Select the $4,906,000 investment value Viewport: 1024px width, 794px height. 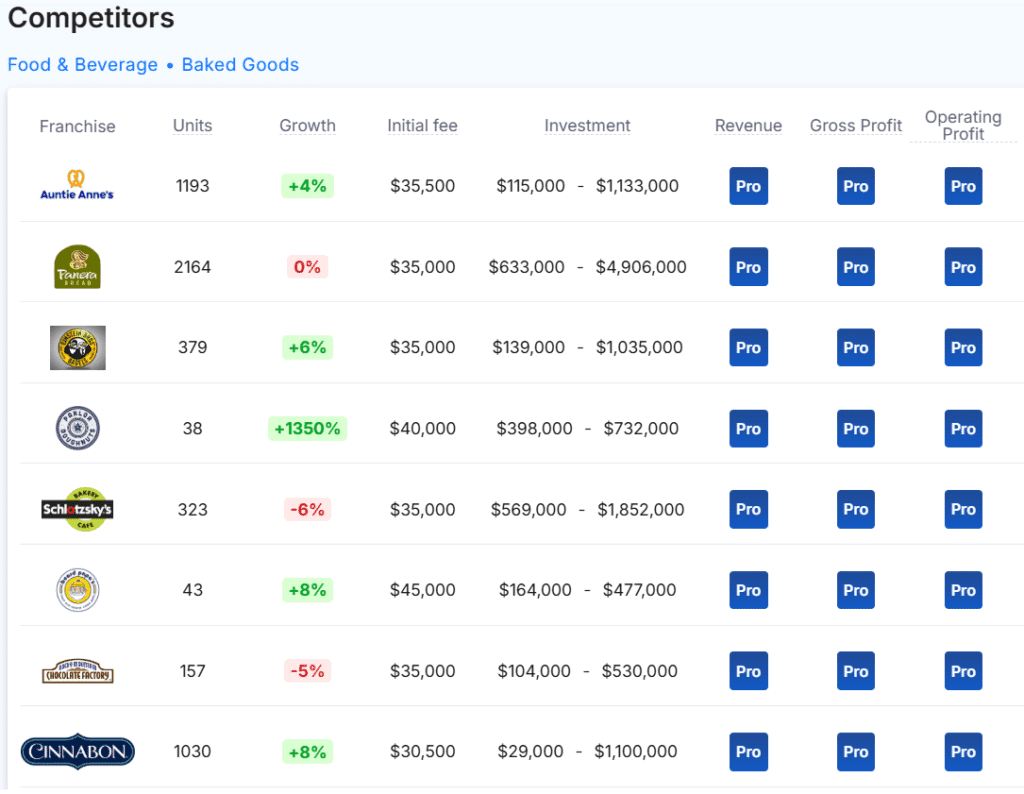pos(641,267)
